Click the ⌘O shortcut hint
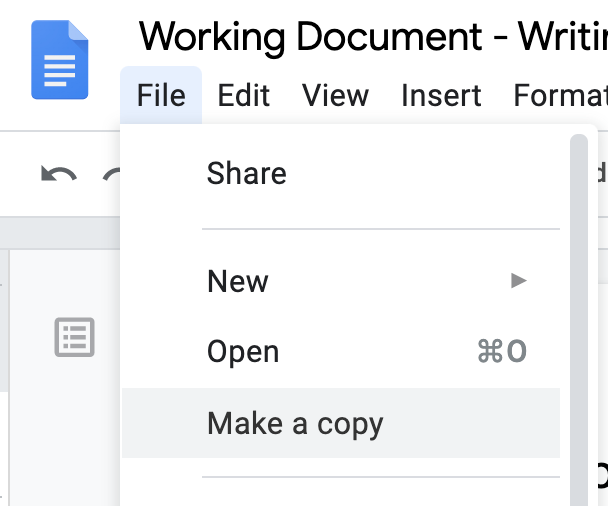Viewport: 608px width, 506px height. [502, 352]
